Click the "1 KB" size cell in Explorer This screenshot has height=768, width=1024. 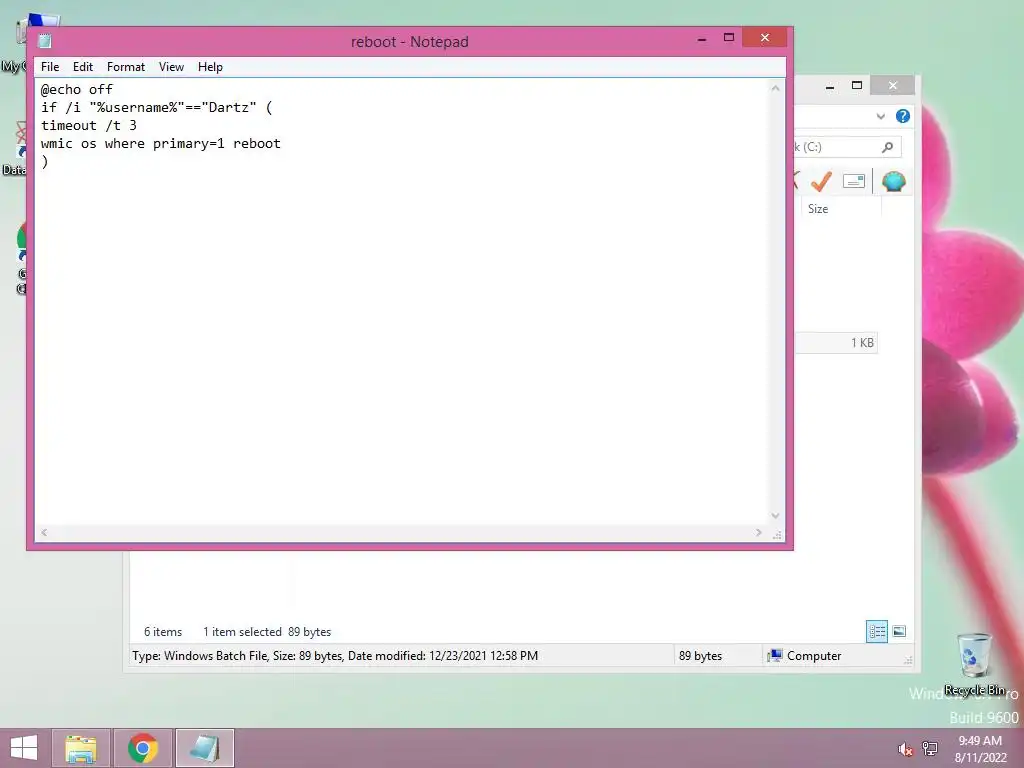862,343
